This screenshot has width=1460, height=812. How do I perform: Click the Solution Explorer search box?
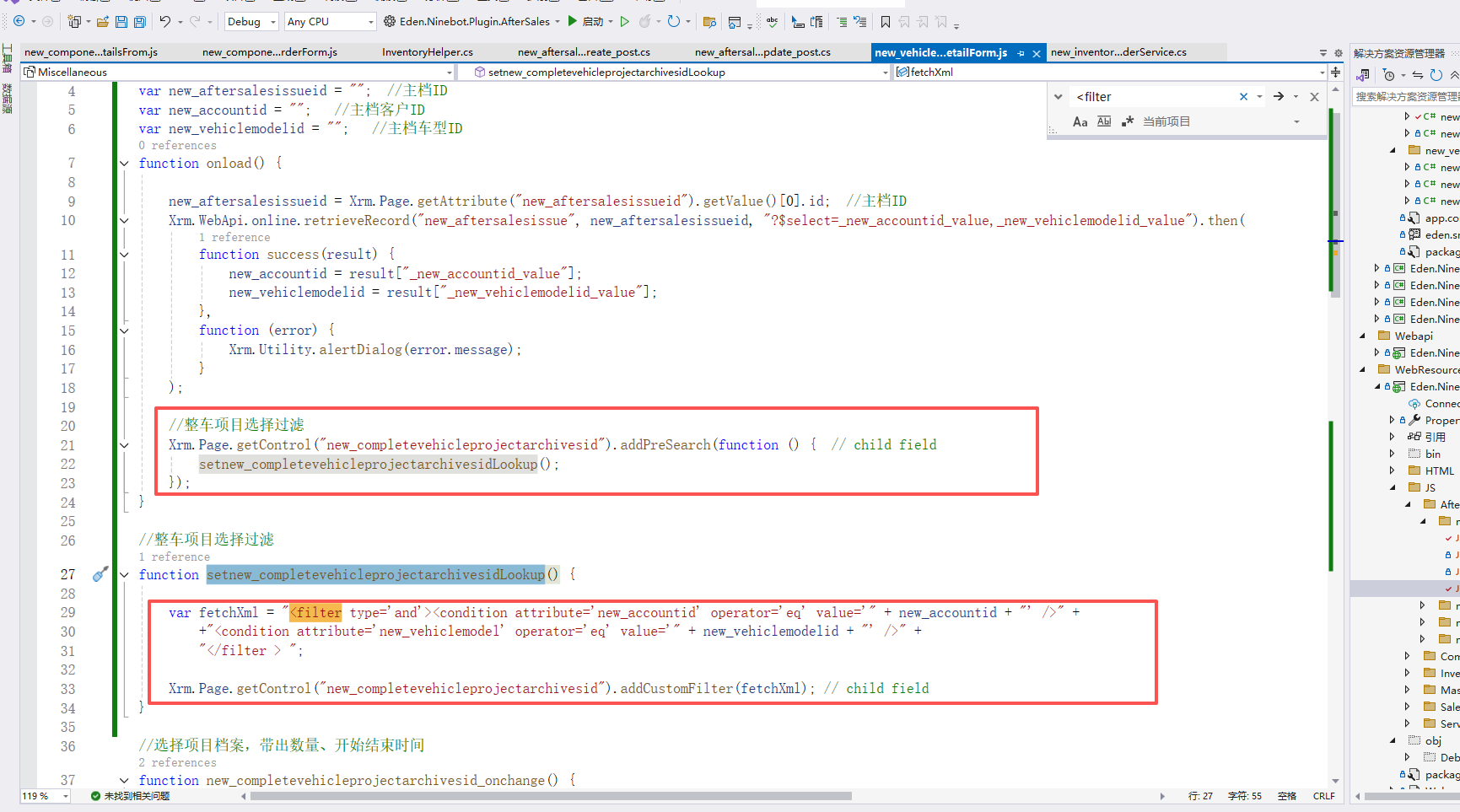coord(1405,97)
